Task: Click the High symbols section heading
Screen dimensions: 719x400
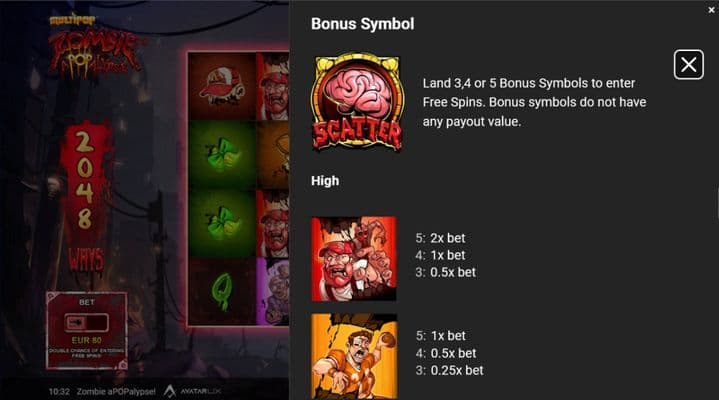Action: [x=325, y=181]
